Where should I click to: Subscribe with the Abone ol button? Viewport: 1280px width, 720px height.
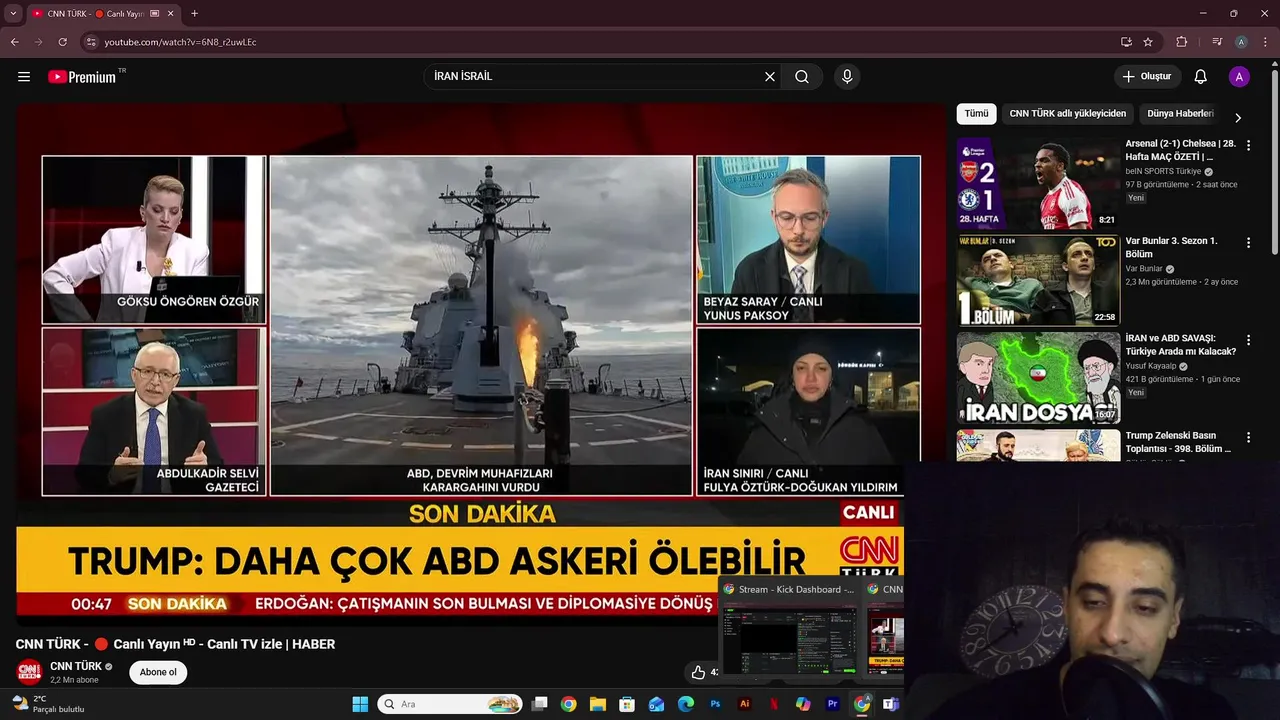[158, 672]
